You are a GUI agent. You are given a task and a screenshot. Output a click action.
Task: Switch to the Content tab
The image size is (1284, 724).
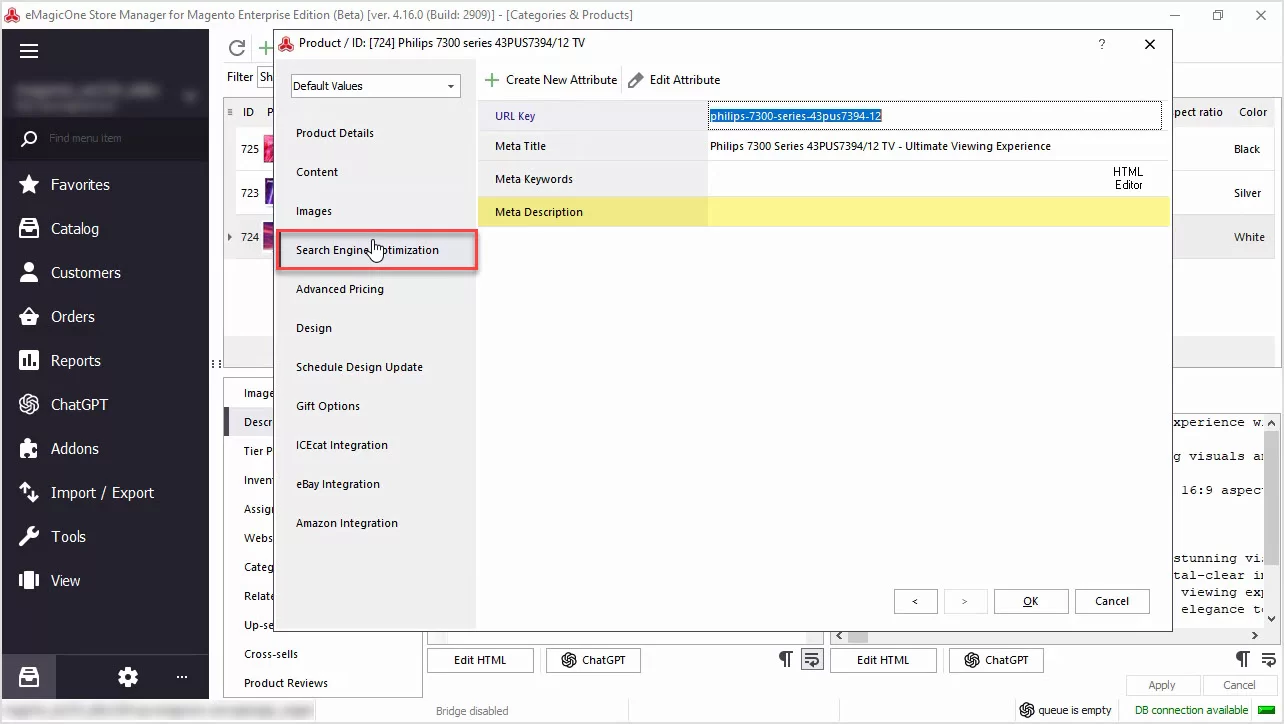tap(317, 172)
